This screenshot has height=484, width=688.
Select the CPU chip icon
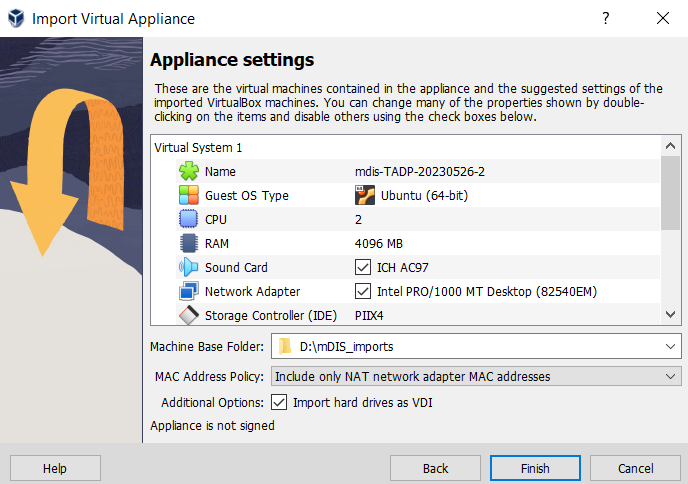[x=189, y=219]
